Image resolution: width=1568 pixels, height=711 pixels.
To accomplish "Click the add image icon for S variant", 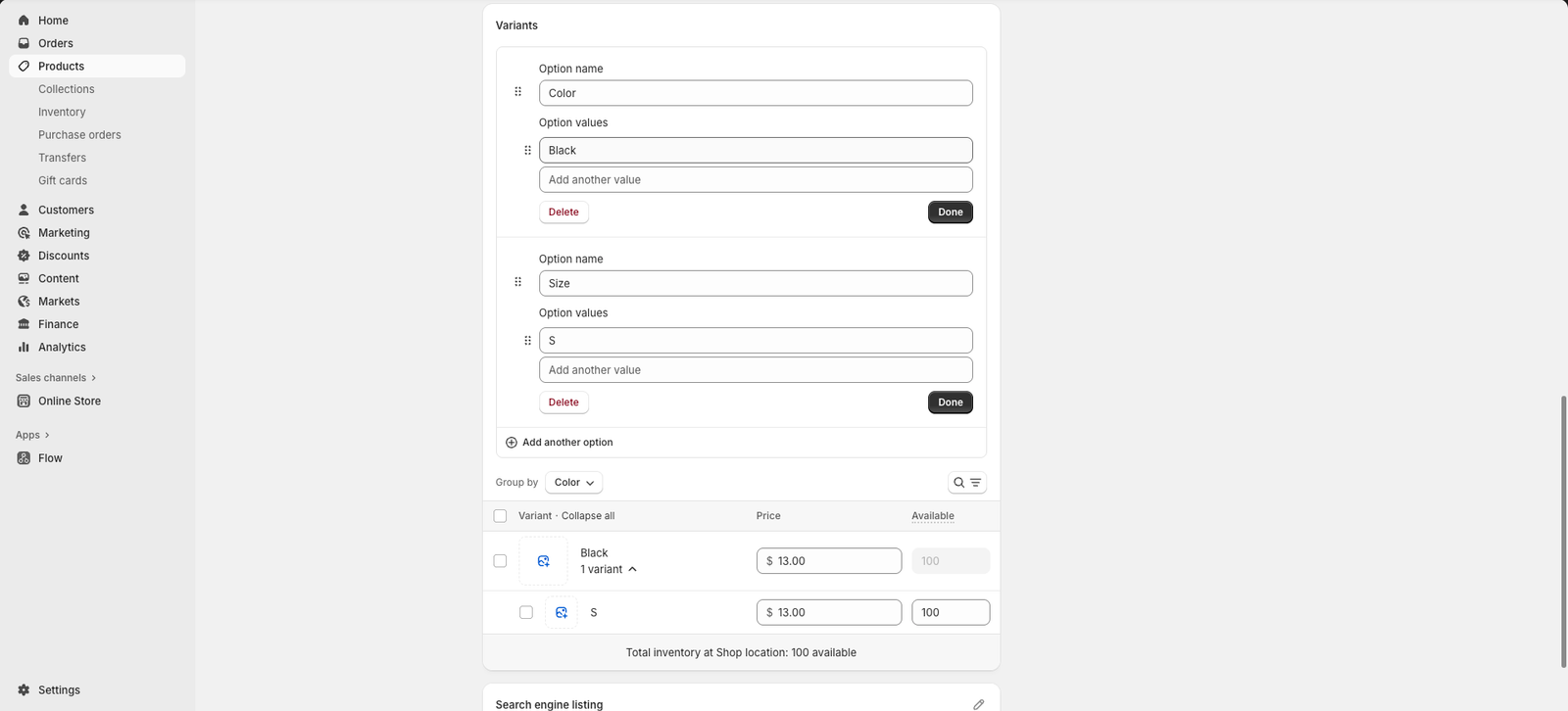I will point(562,612).
